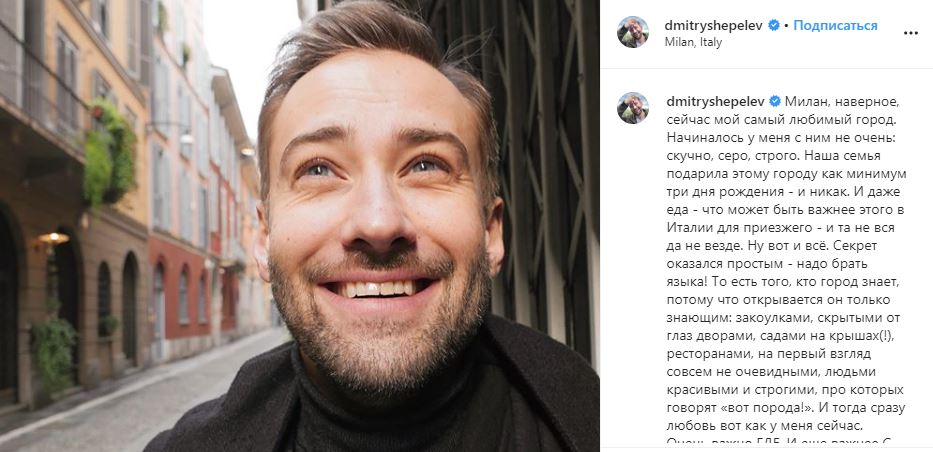Click the cut-off last caption line
The image size is (933, 452).
[x=784, y=442]
